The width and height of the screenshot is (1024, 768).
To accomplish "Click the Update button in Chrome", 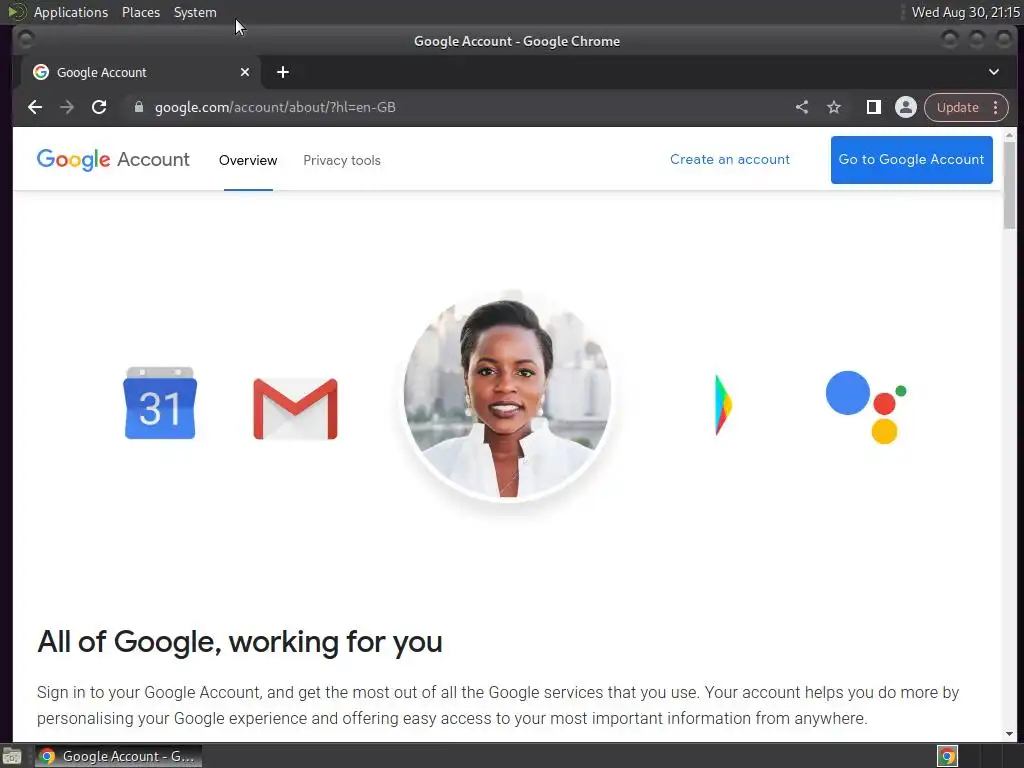I will (x=957, y=107).
